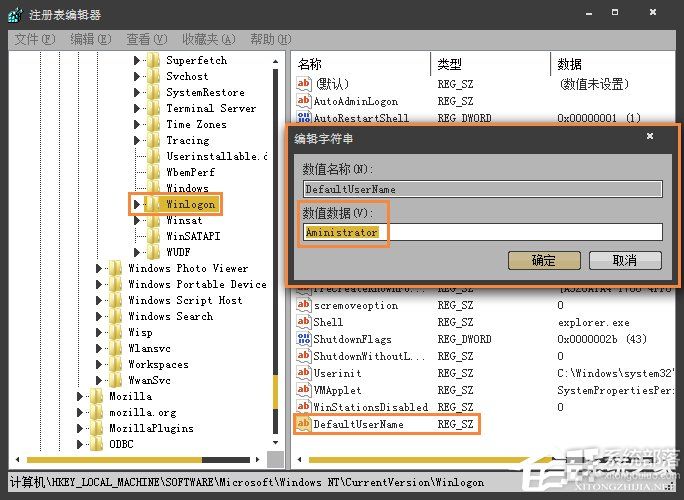
Task: Click the string icon of DefaultUserName
Action: pyautogui.click(x=304, y=424)
